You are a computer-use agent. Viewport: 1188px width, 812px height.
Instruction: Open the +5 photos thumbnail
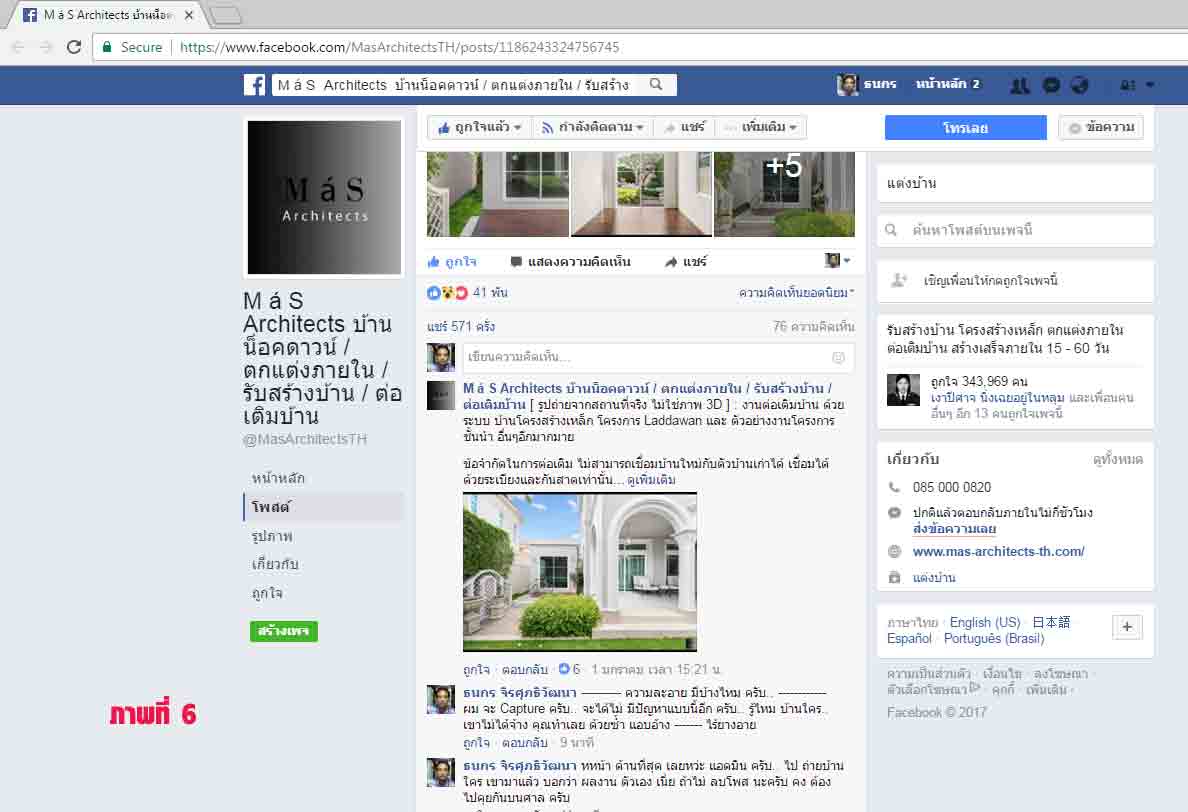click(x=784, y=195)
